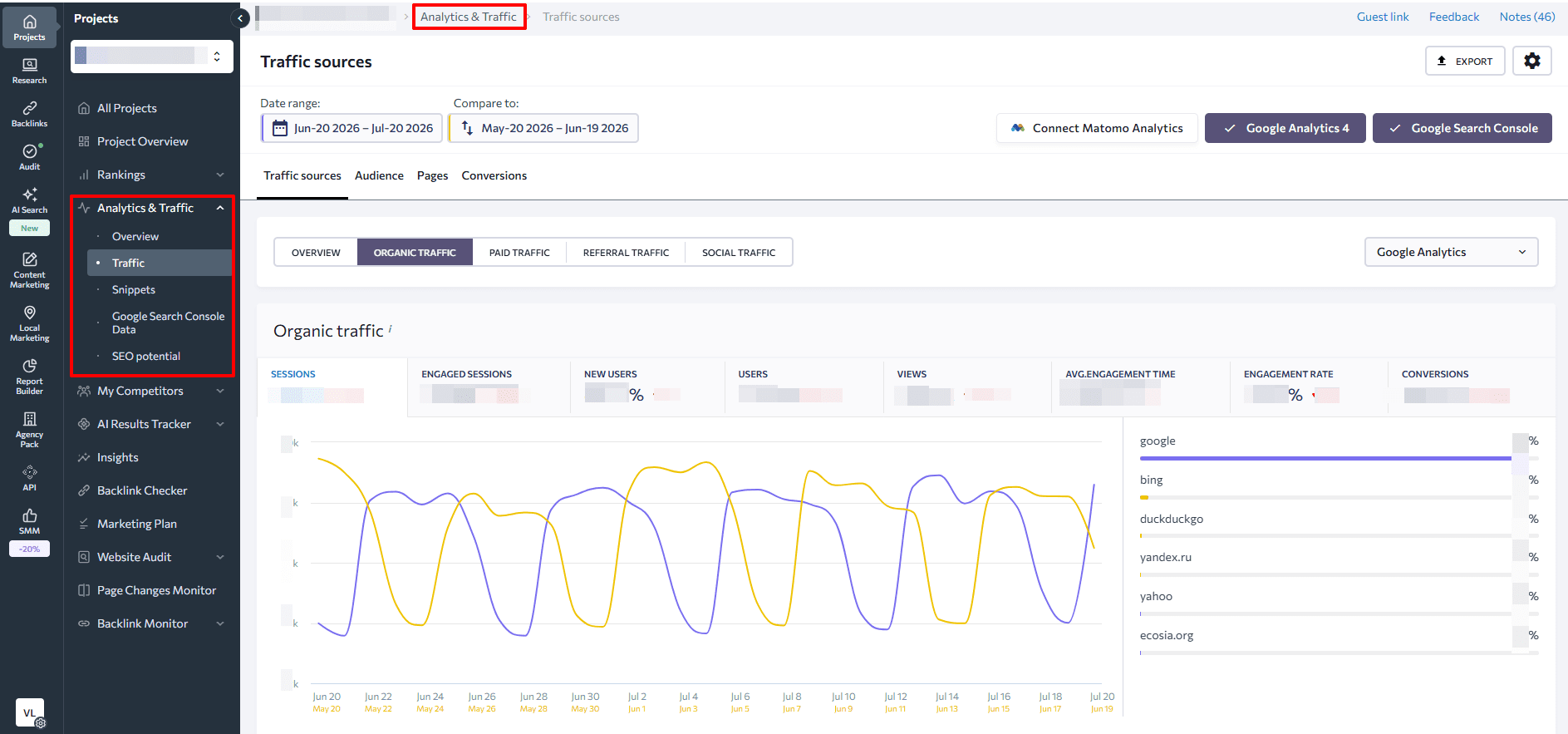The height and width of the screenshot is (734, 1568).
Task: Select the REFERRAL TRAFFIC segment
Action: point(626,252)
